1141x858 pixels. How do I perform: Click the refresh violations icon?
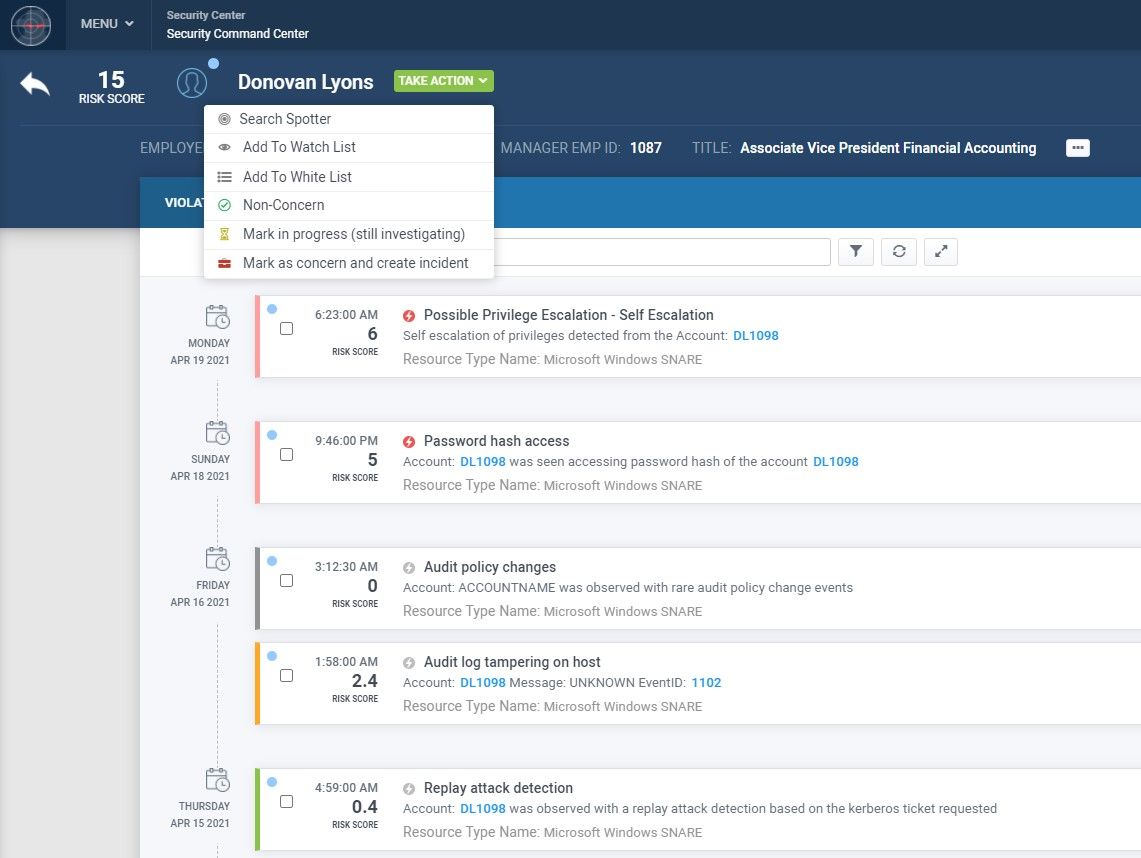[898, 252]
